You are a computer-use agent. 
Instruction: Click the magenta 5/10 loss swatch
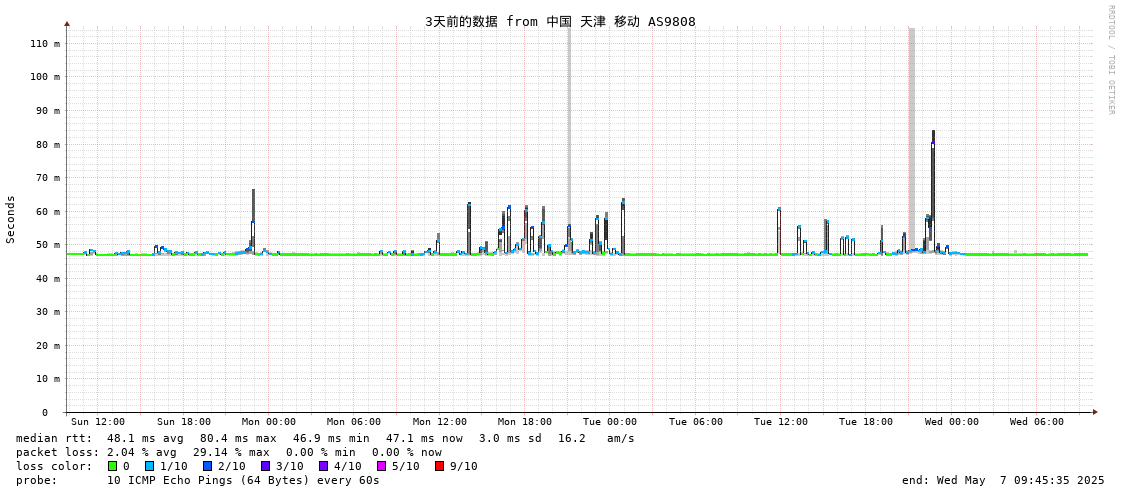(382, 466)
